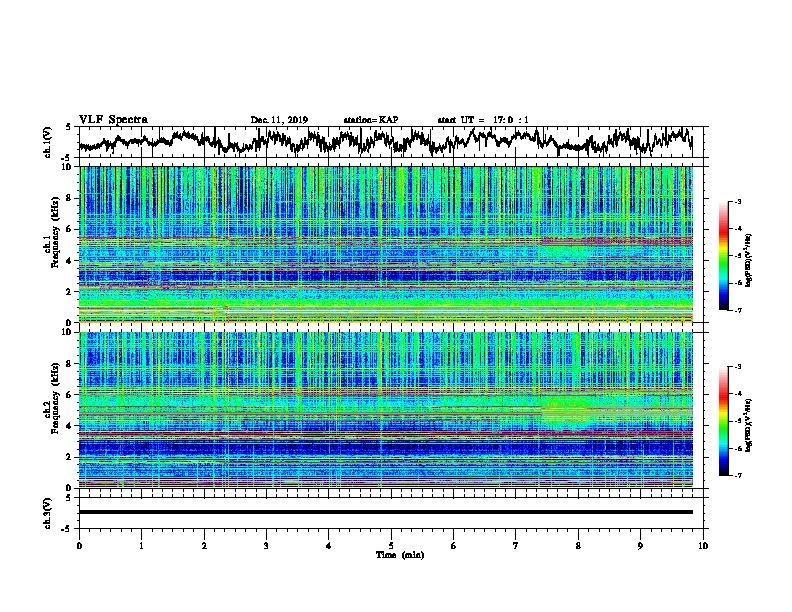Click the ch.1 "Frequency (kHz)" axis label
Viewport: 792px width, 612px height.
[x=55, y=233]
